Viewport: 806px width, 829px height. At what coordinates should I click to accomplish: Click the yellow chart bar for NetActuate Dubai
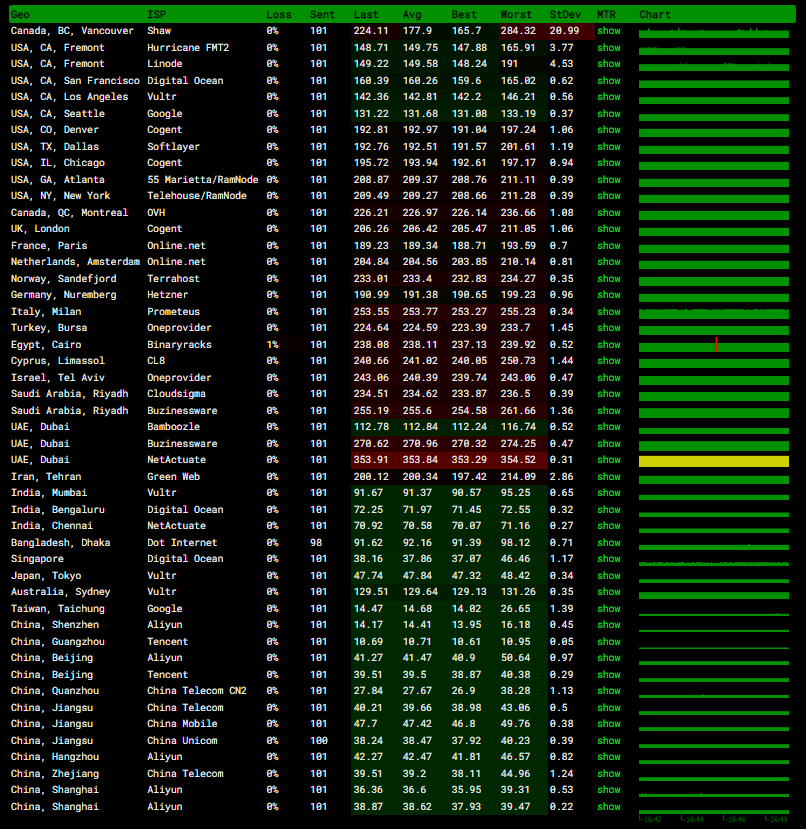point(714,462)
